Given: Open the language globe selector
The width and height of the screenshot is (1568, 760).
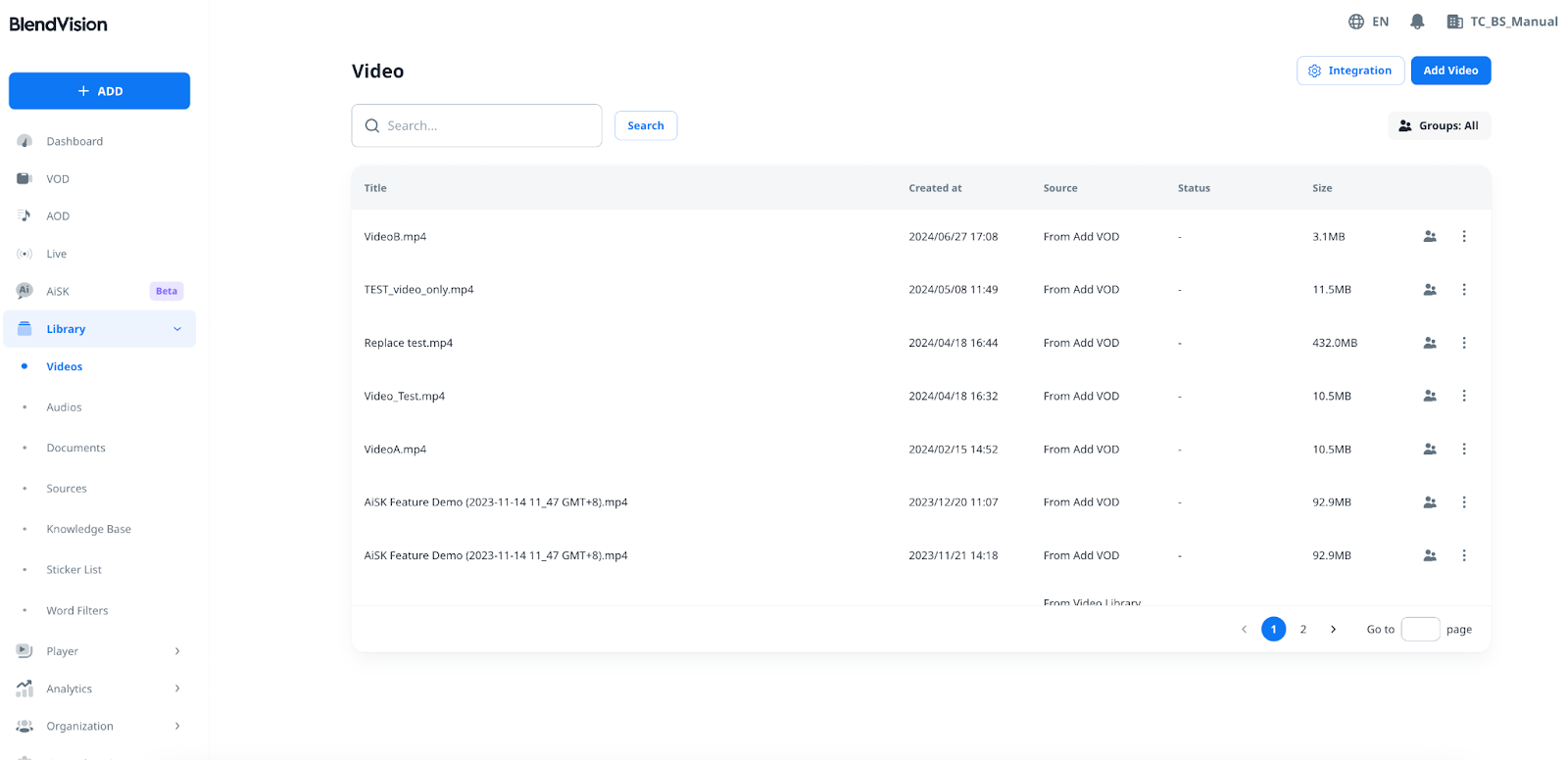Looking at the screenshot, I should tap(1356, 22).
